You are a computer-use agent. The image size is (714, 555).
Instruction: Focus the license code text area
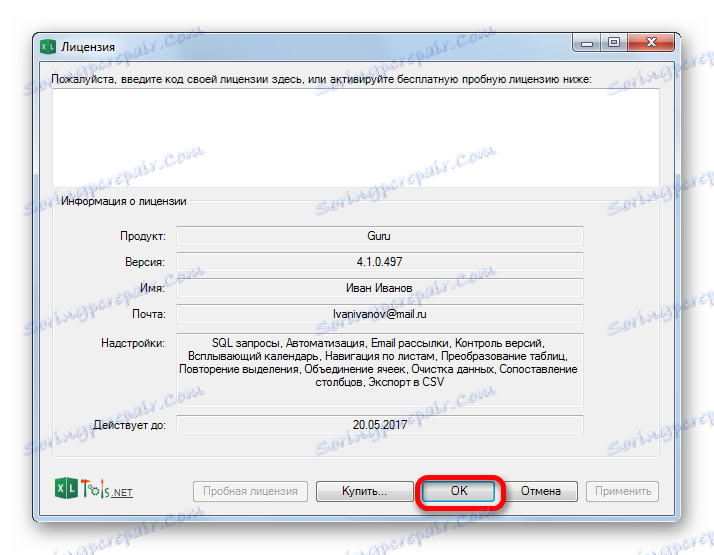point(356,137)
